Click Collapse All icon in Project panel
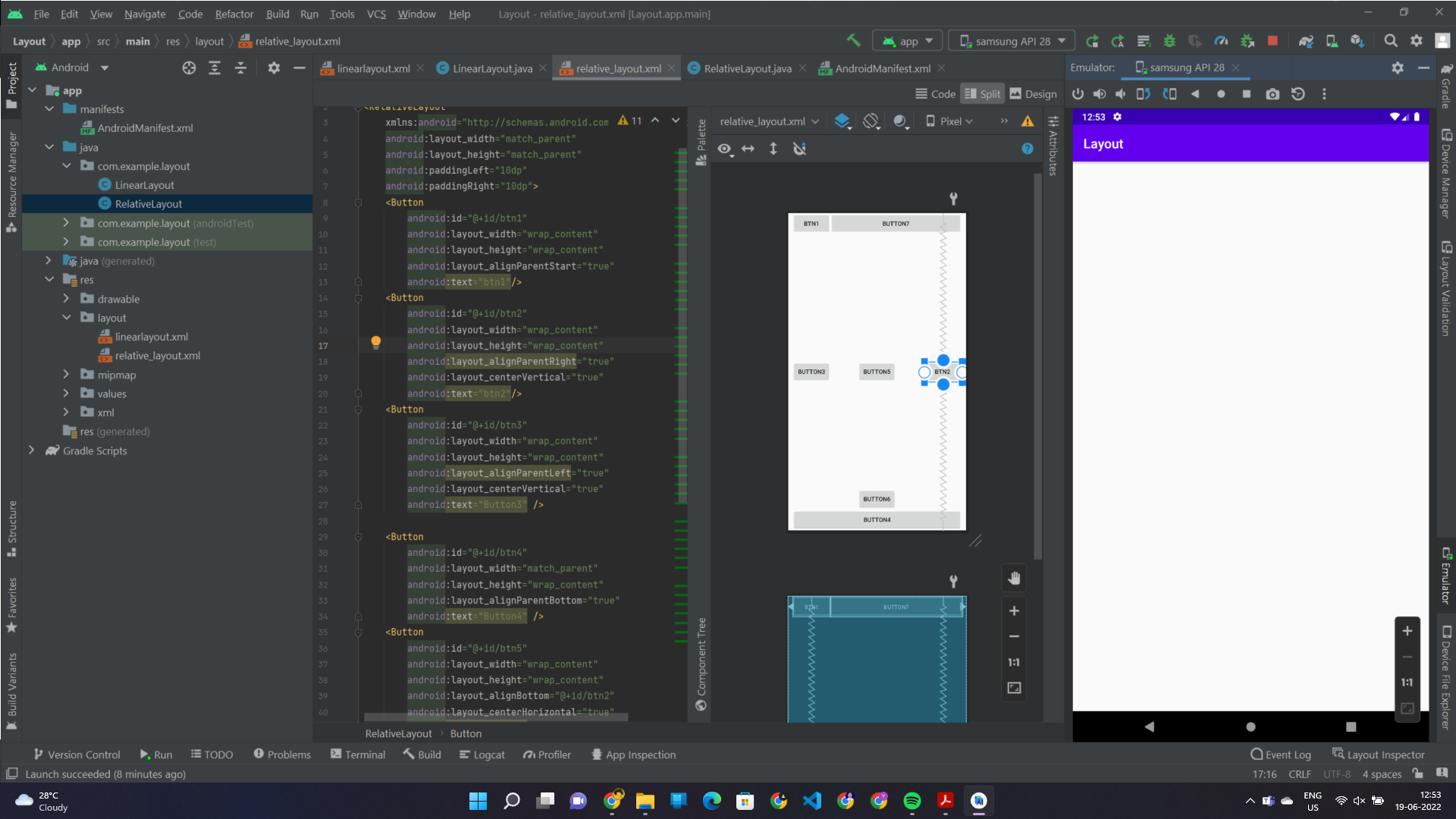Viewport: 1456px width, 819px height. [x=240, y=67]
